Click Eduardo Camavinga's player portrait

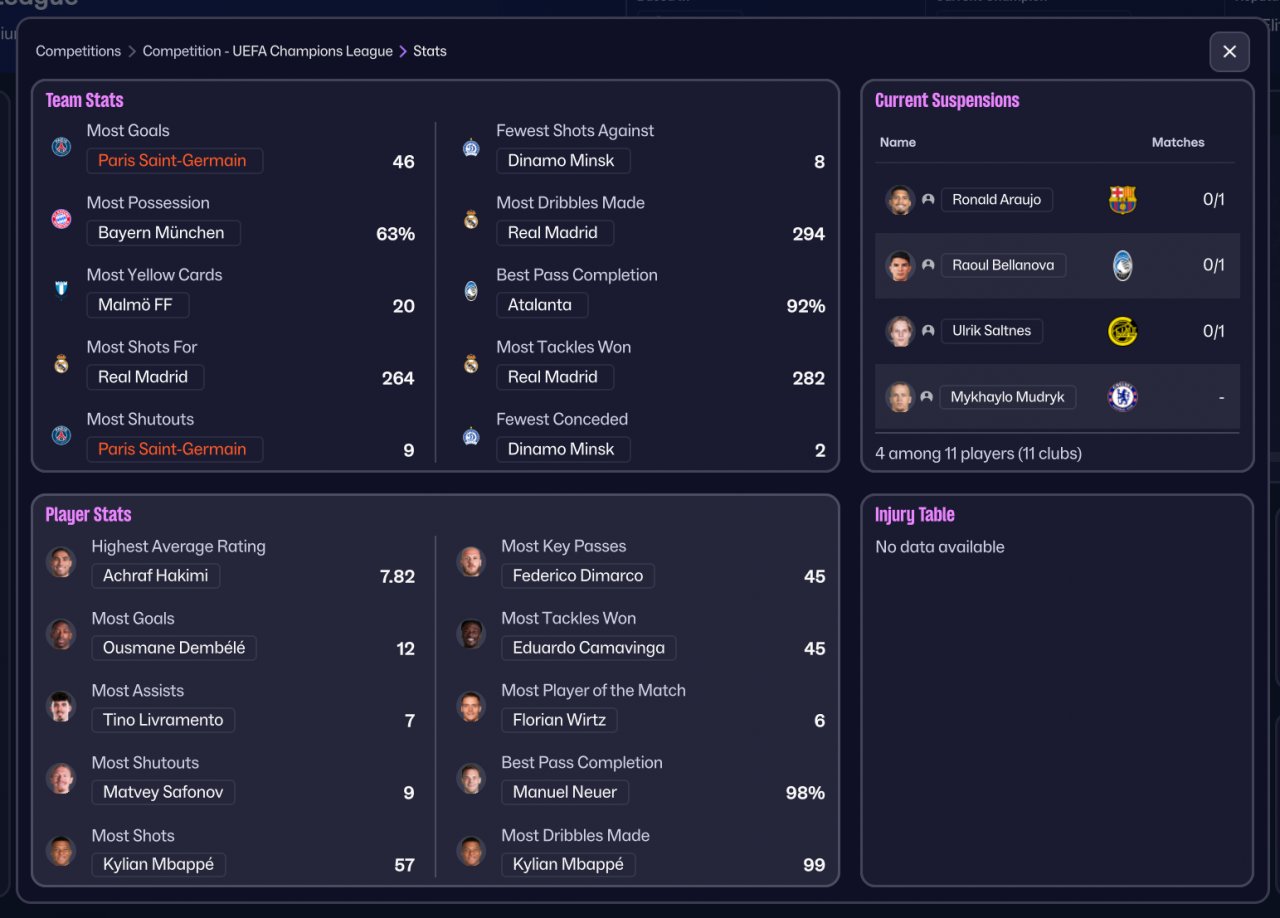click(x=471, y=634)
